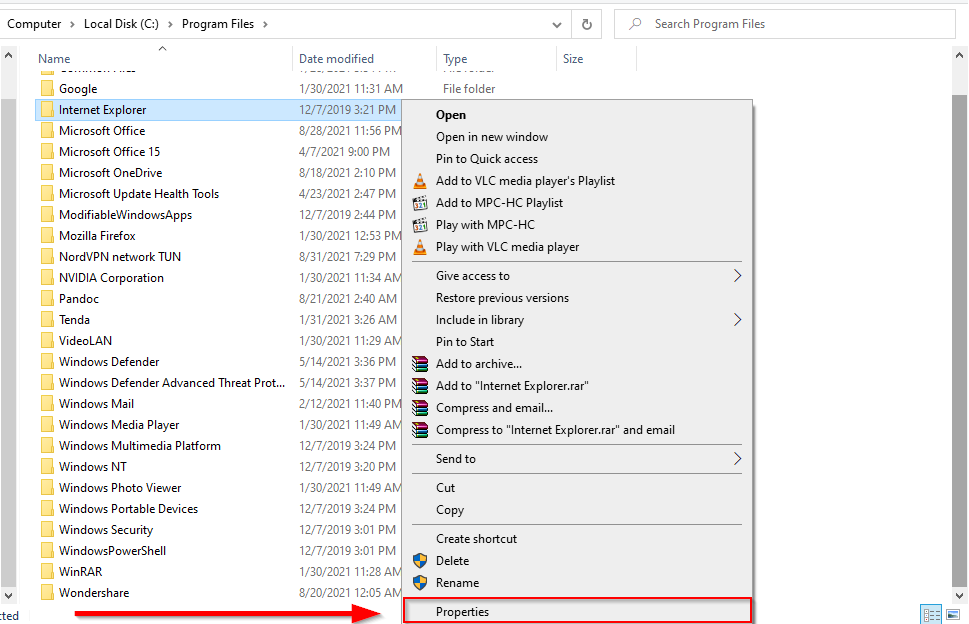Expand the Give access to submenu arrow
Image resolution: width=969 pixels, height=624 pixels.
pos(737,276)
